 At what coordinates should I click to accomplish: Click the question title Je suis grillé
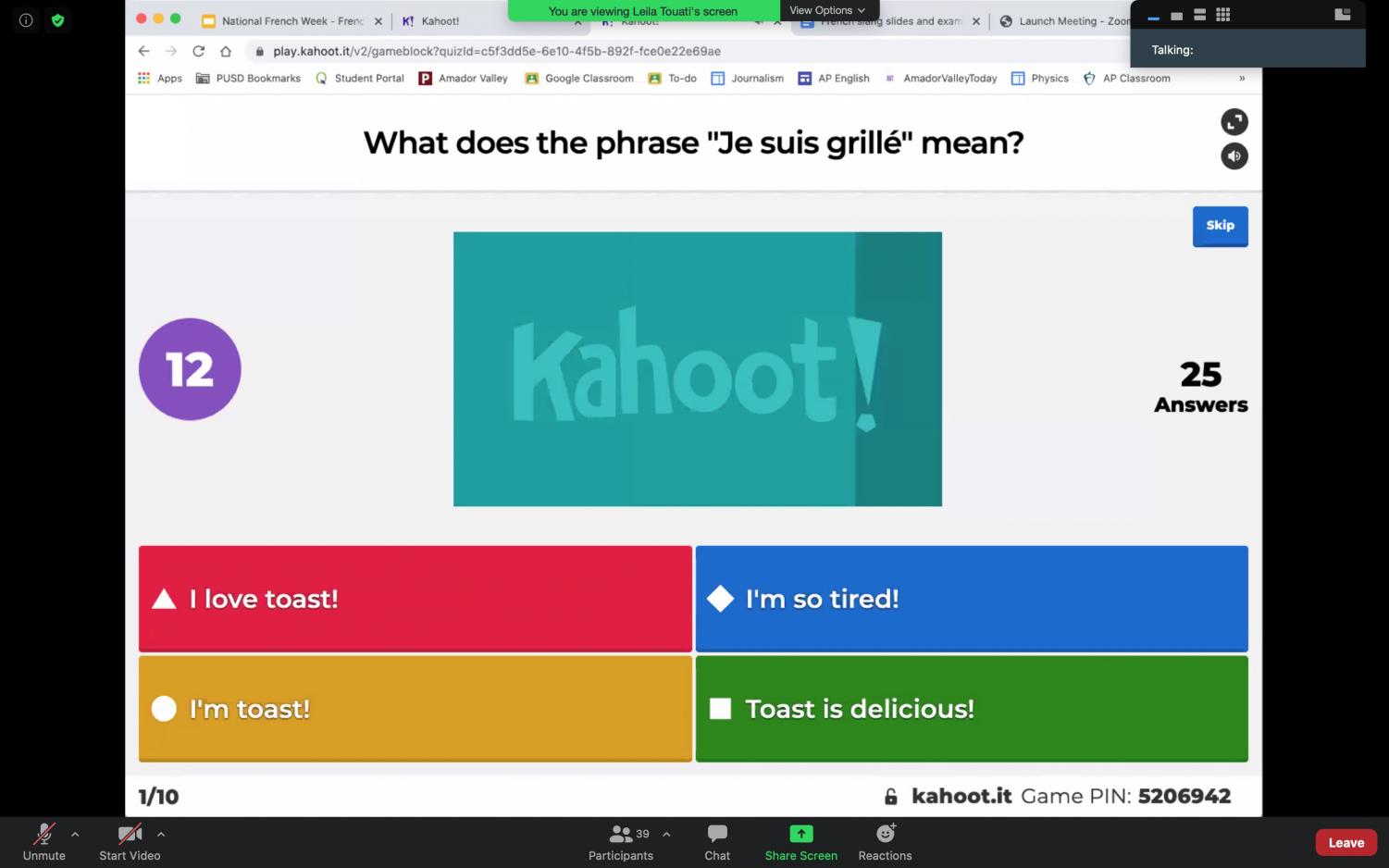693,143
